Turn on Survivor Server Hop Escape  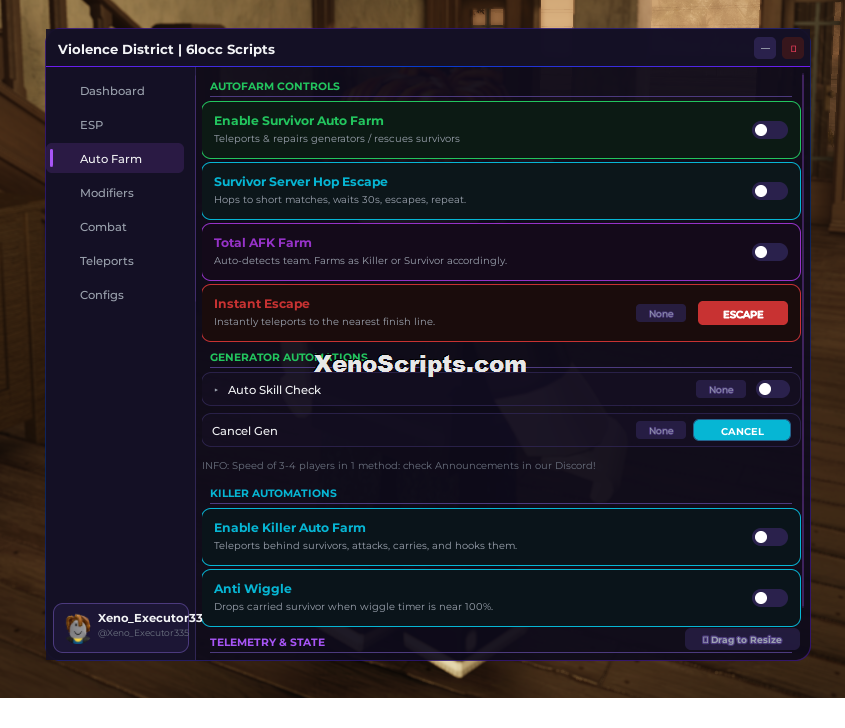pos(770,191)
